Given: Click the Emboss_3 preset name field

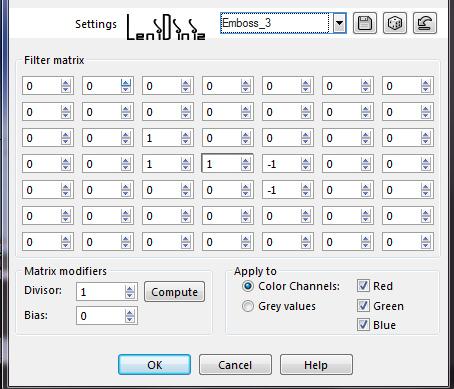Looking at the screenshot, I should tap(275, 23).
